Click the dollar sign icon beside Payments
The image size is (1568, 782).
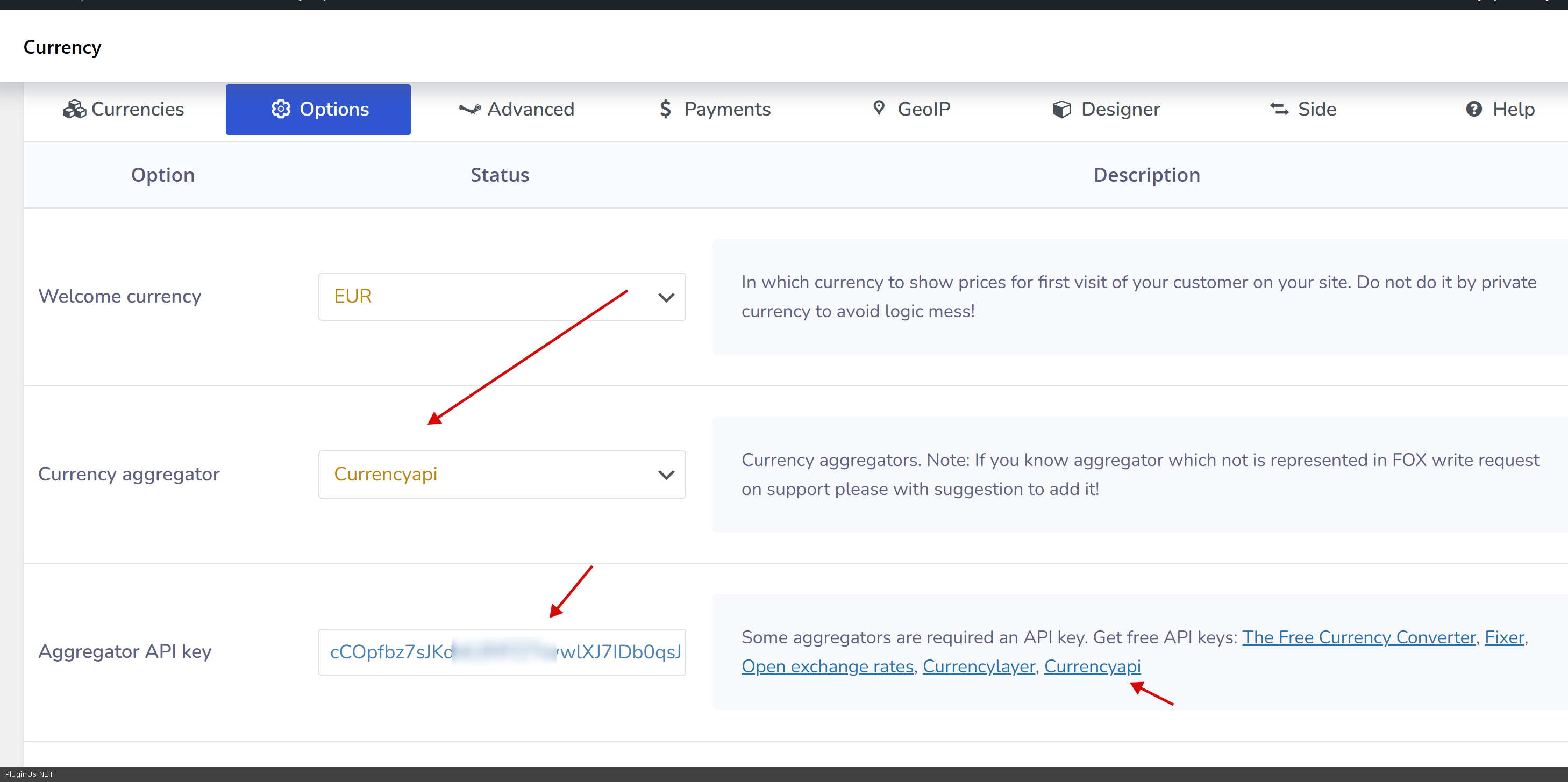665,109
